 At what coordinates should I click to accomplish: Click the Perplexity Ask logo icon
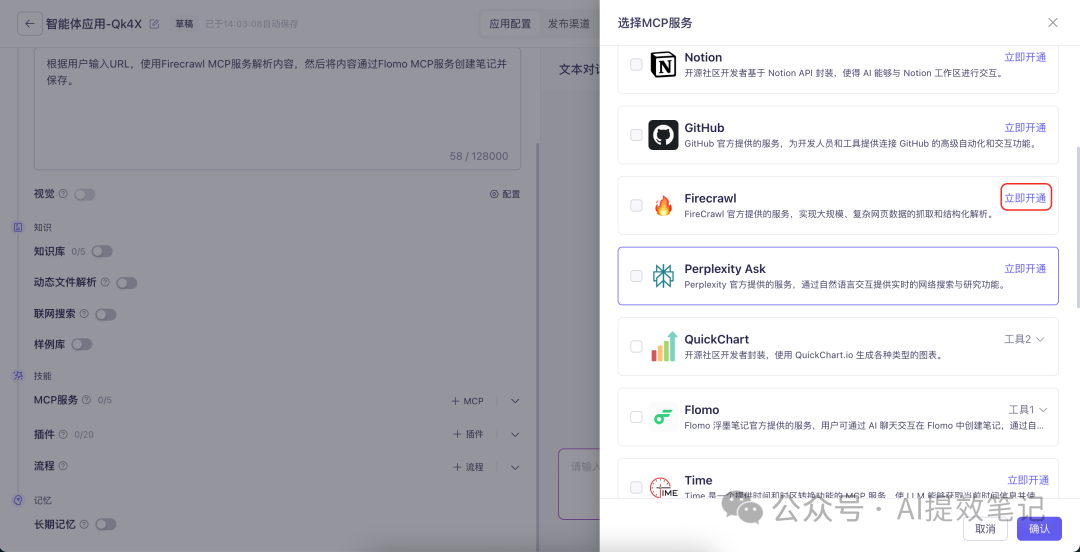pyautogui.click(x=663, y=276)
